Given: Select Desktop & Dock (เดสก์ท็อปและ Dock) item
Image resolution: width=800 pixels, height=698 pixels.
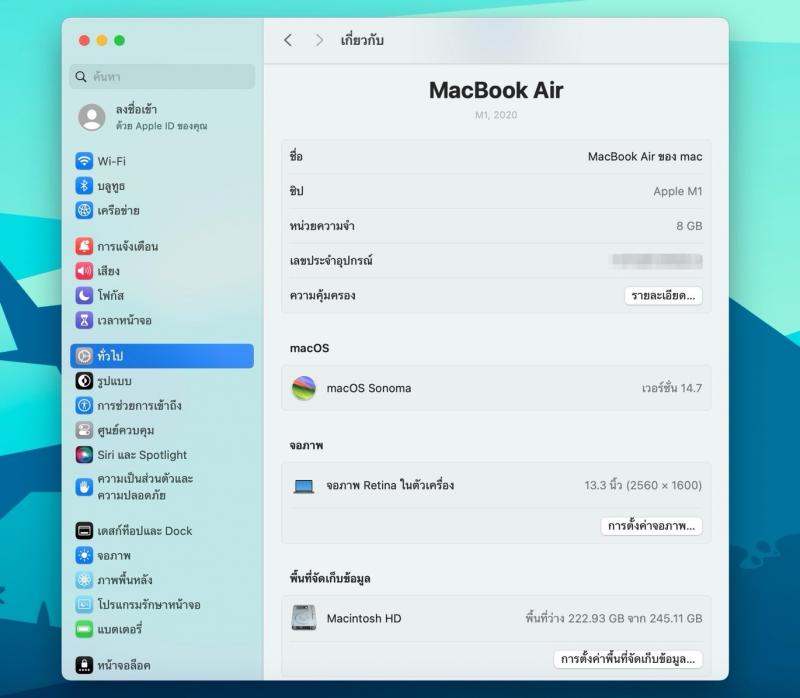Looking at the screenshot, I should click(144, 531).
